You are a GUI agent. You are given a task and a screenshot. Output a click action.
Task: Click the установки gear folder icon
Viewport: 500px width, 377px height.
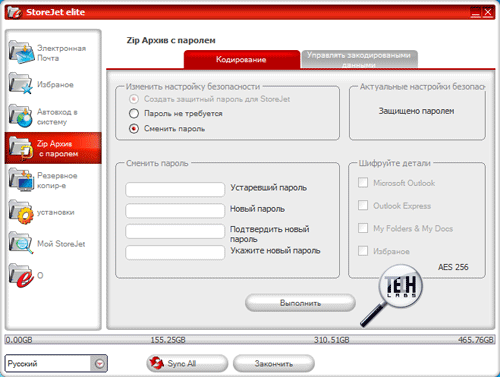coord(21,212)
